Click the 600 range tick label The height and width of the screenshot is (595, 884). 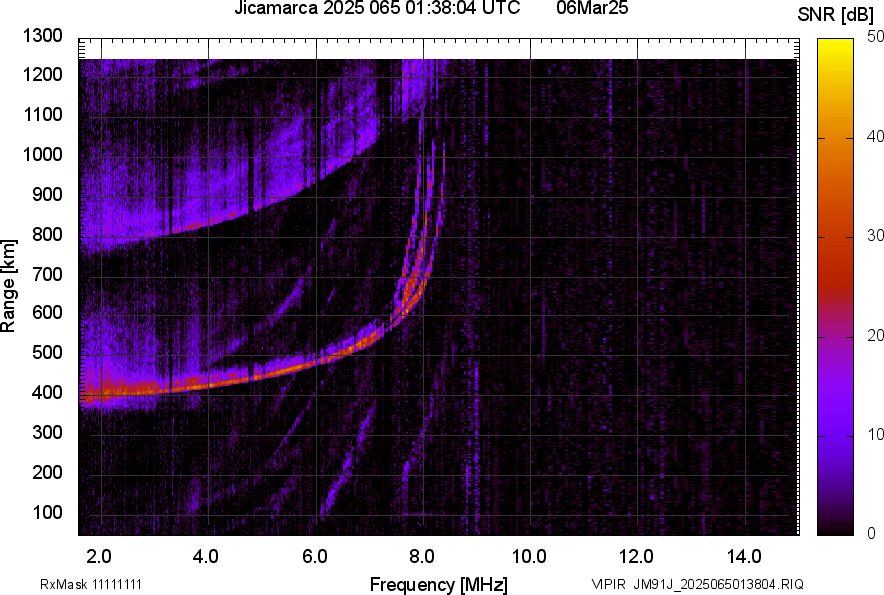(47, 312)
